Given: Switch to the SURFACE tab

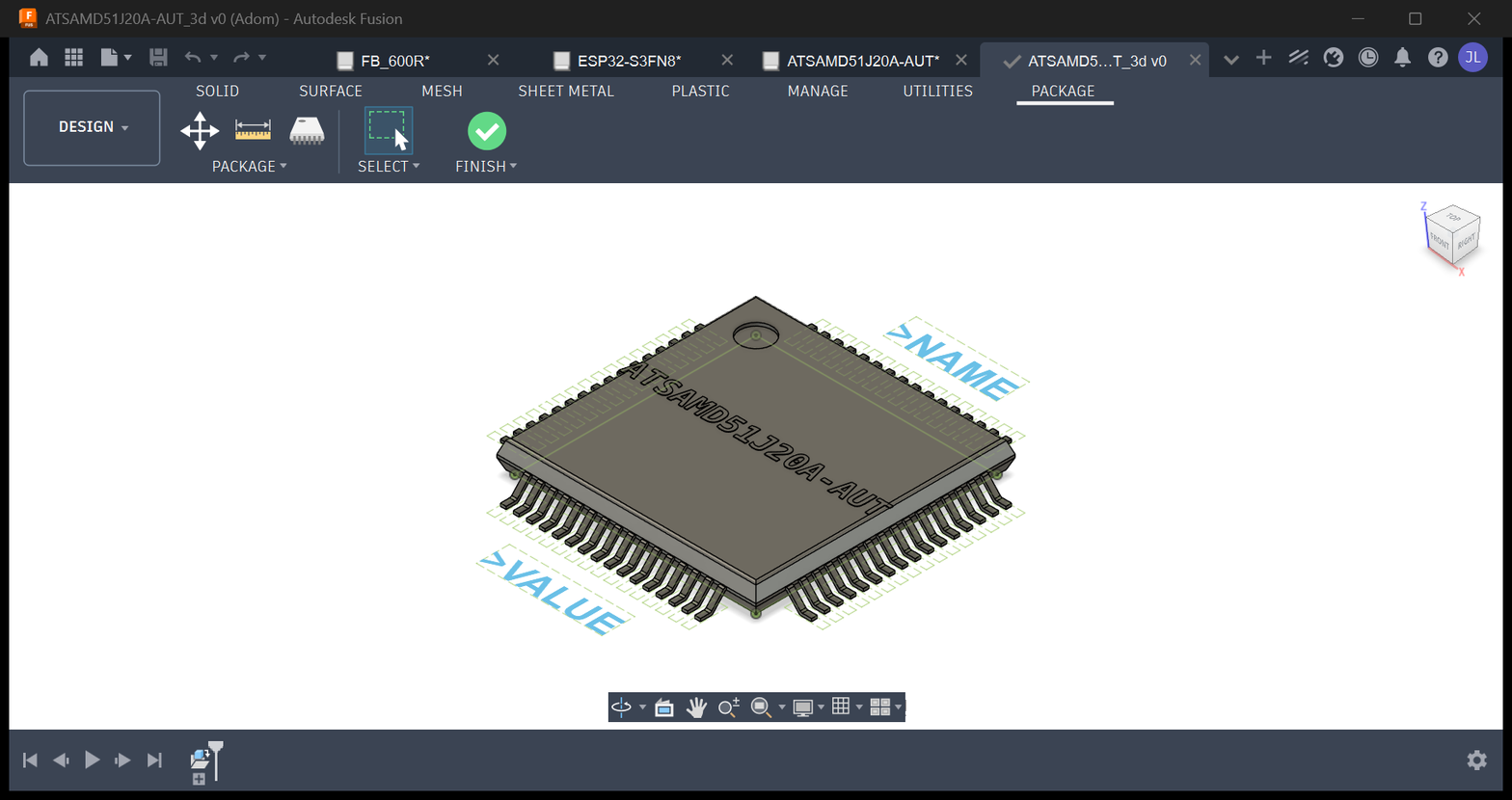Looking at the screenshot, I should pyautogui.click(x=331, y=92).
